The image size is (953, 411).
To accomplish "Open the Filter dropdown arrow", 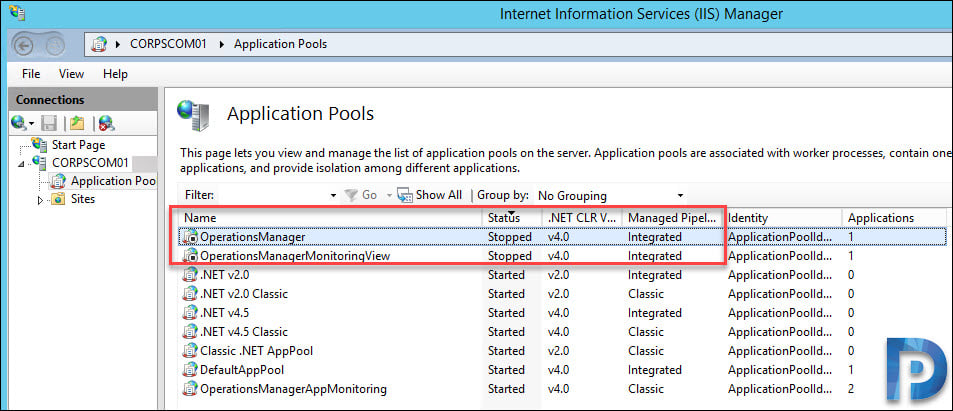I will [333, 196].
